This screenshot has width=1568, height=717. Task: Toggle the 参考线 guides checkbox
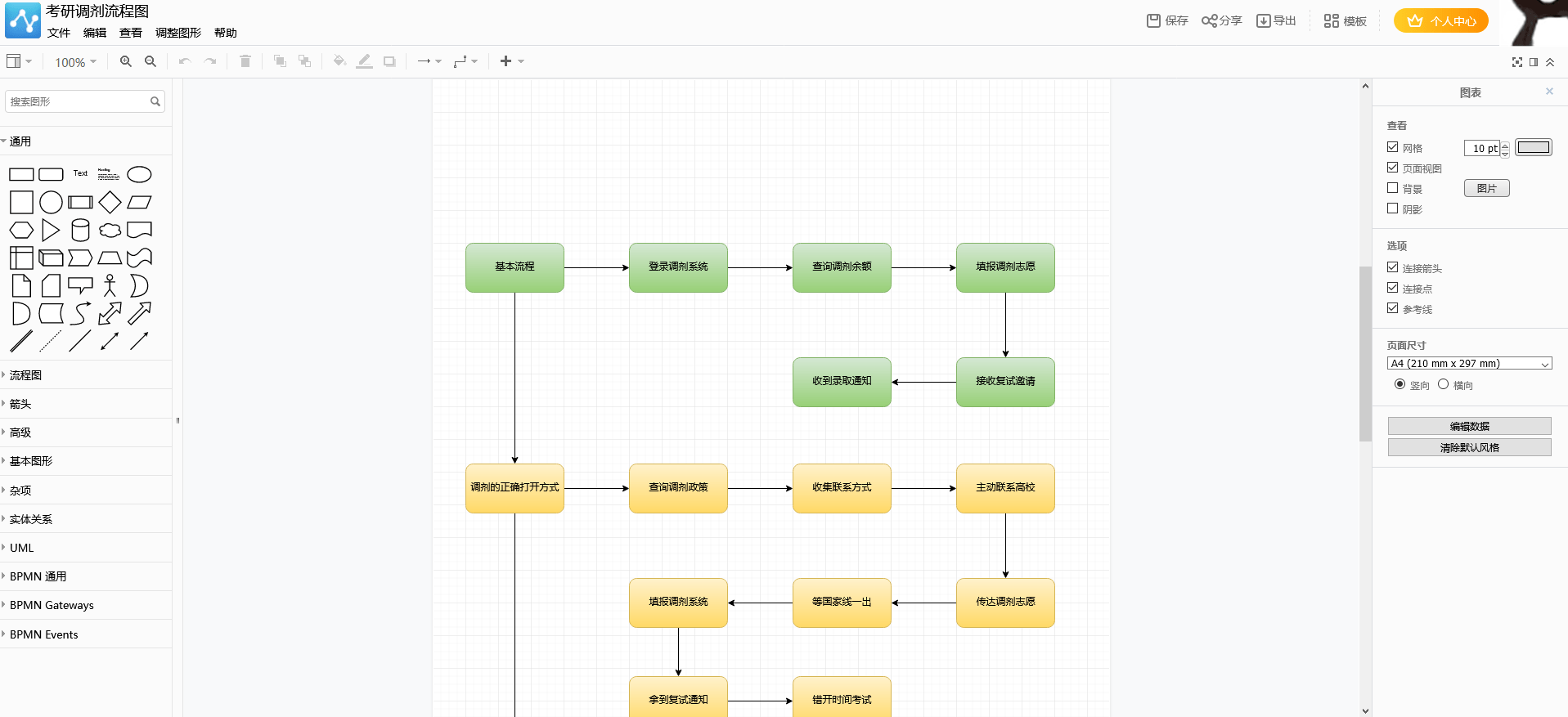pyautogui.click(x=1392, y=308)
